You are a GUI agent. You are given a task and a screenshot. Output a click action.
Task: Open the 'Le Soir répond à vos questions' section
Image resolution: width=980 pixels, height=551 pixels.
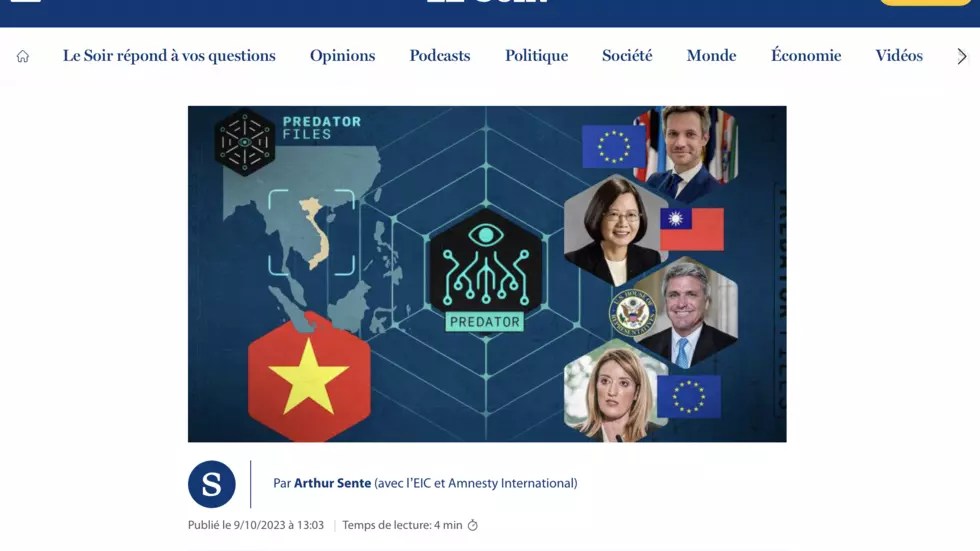(169, 56)
